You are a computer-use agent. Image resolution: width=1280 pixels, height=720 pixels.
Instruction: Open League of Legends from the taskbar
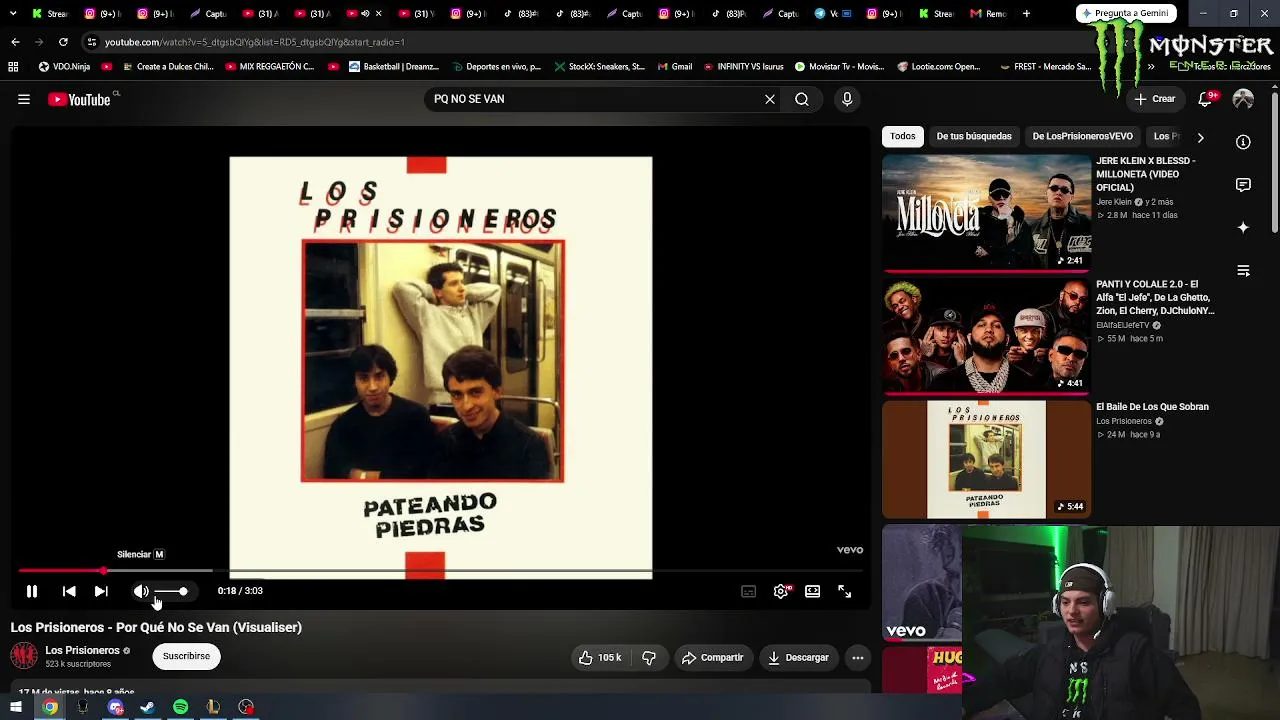pos(213,707)
